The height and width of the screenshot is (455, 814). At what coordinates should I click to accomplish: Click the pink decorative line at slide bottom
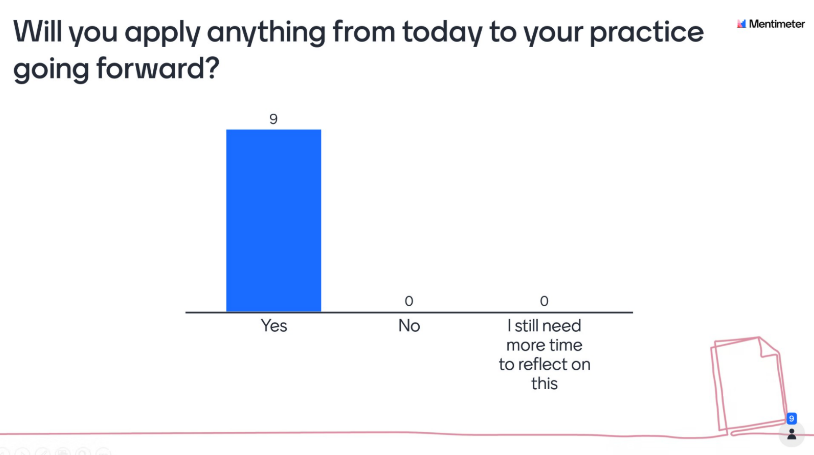[x=400, y=434]
